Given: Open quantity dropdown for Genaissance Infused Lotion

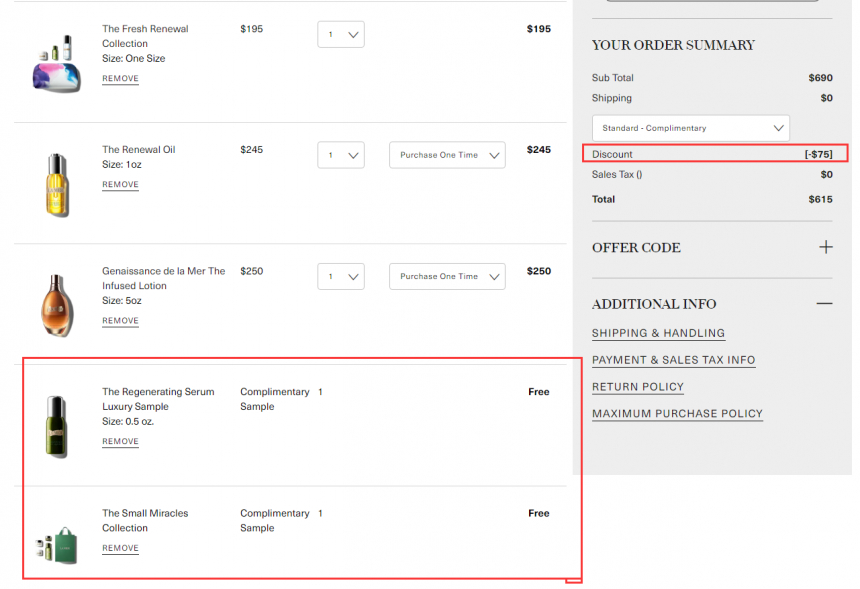Looking at the screenshot, I should tap(341, 276).
